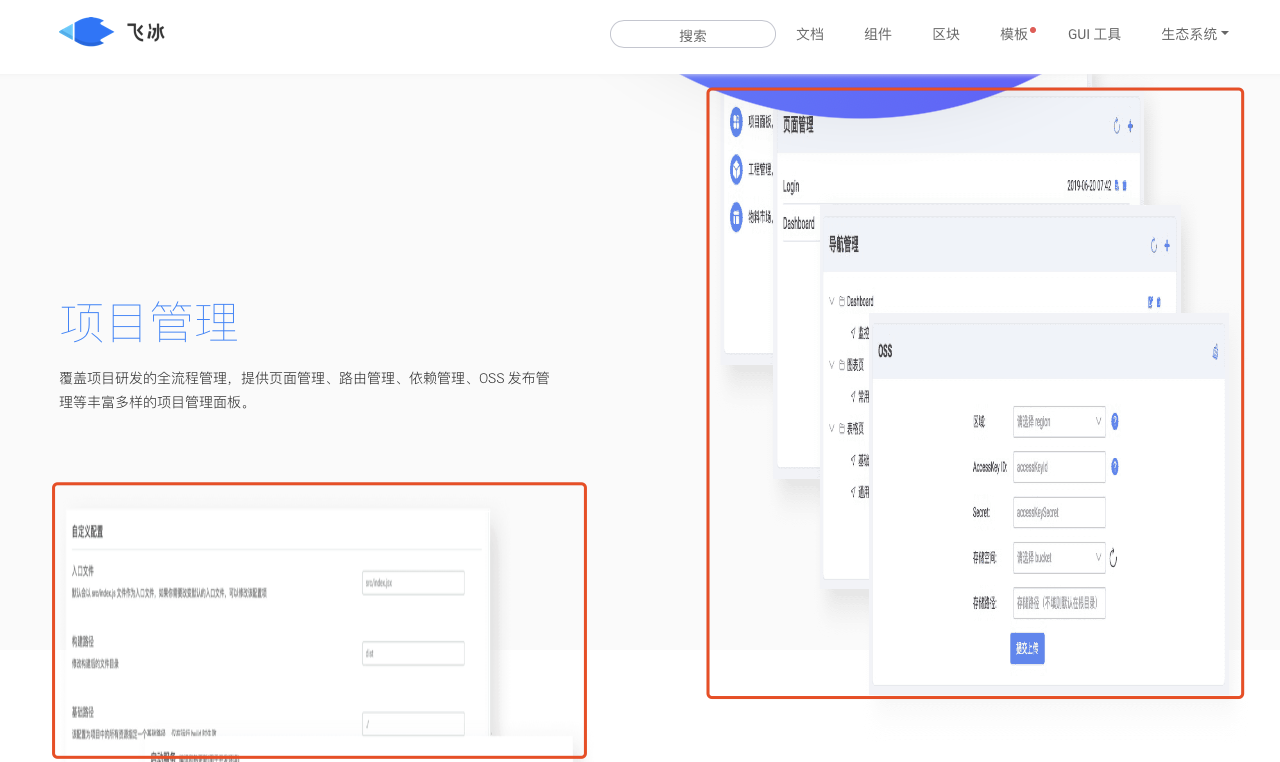Click the accessKeyId input field
The height and width of the screenshot is (762, 1280).
pos(1059,467)
